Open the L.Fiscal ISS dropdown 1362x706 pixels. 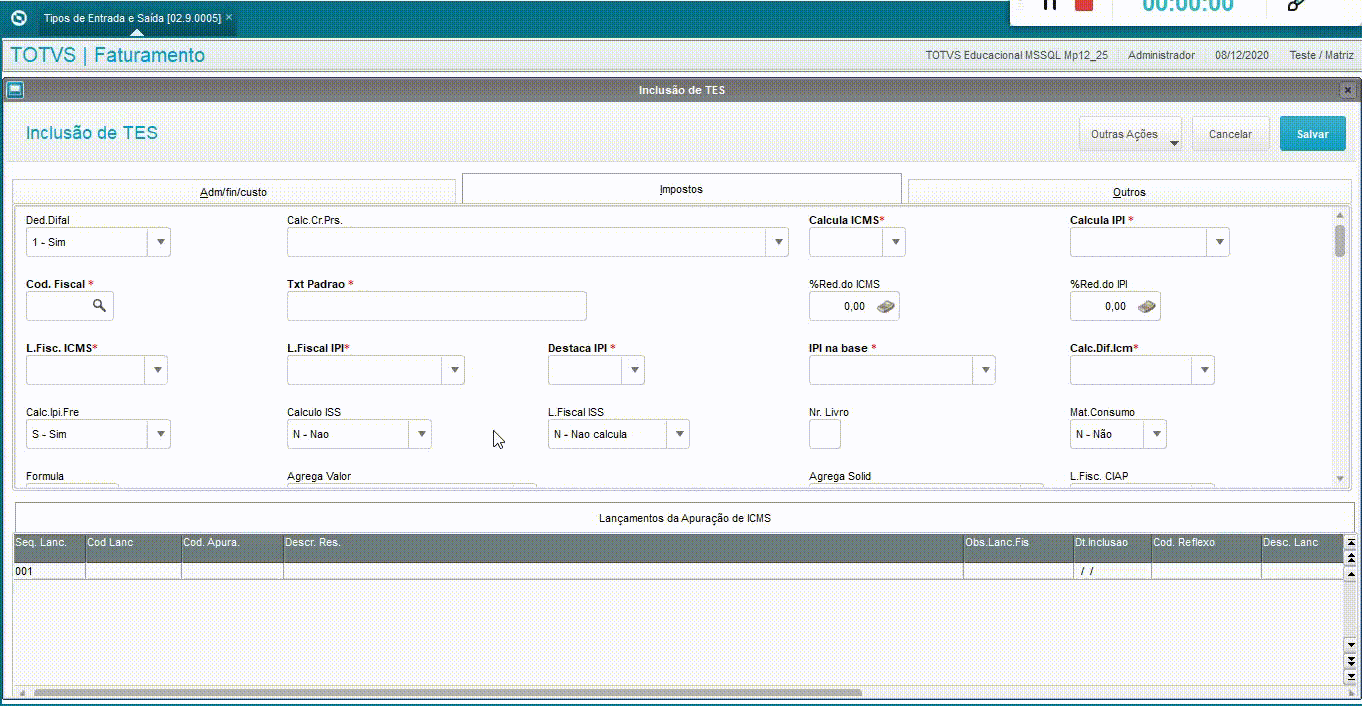(x=678, y=434)
